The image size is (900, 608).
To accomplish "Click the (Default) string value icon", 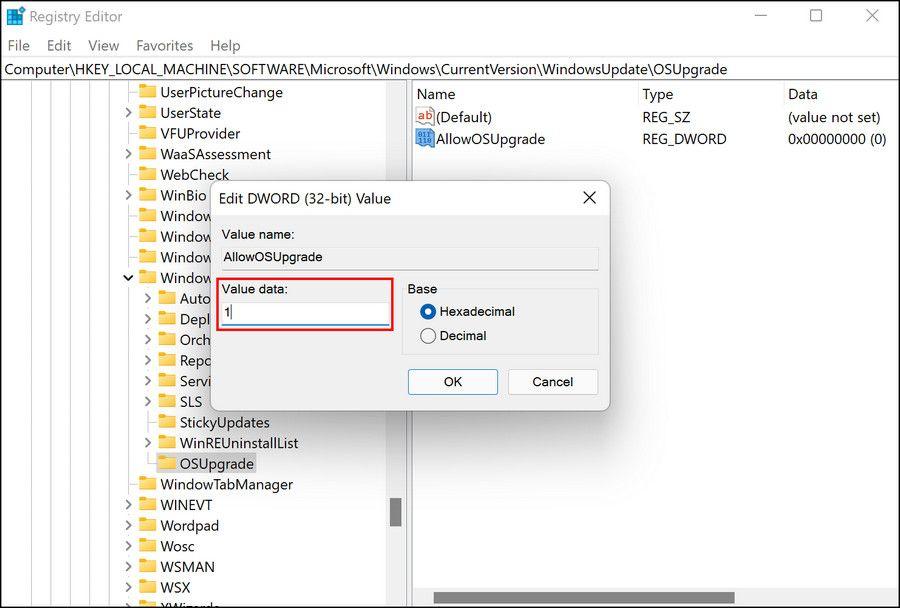I will pyautogui.click(x=425, y=117).
